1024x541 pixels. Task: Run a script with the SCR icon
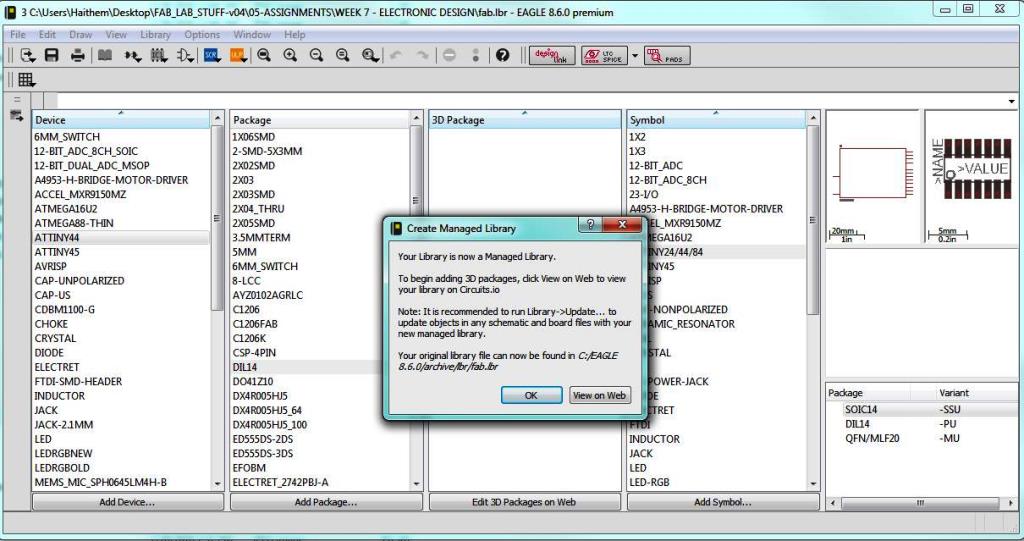pyautogui.click(x=212, y=56)
